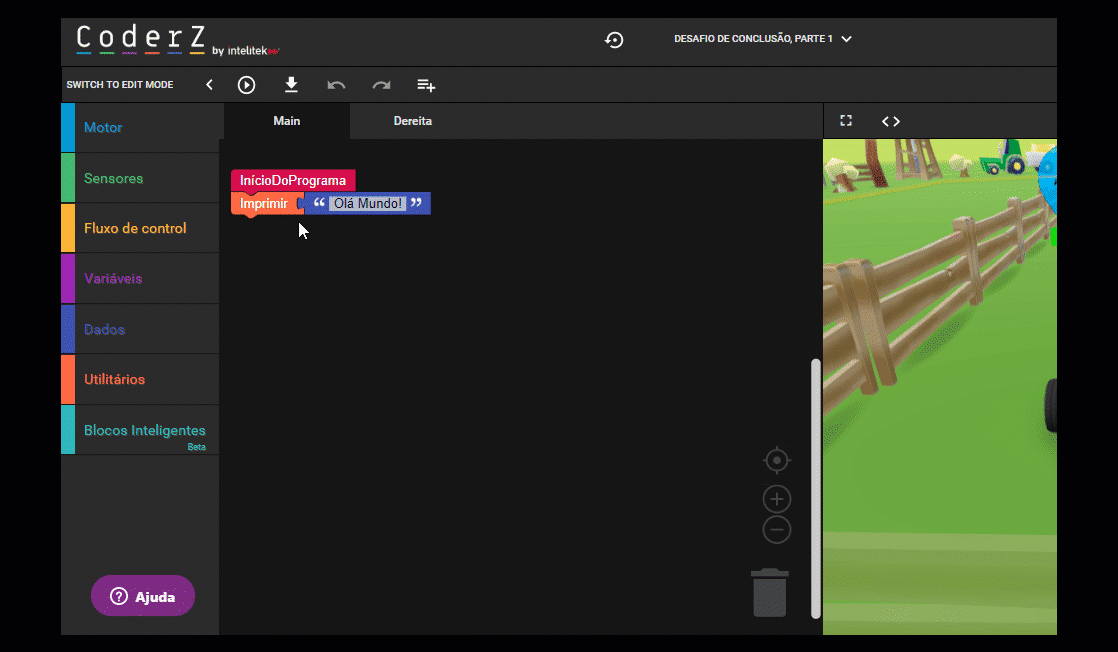Zoom in on the block workspace
Screen dimensions: 1118x652
777,498
